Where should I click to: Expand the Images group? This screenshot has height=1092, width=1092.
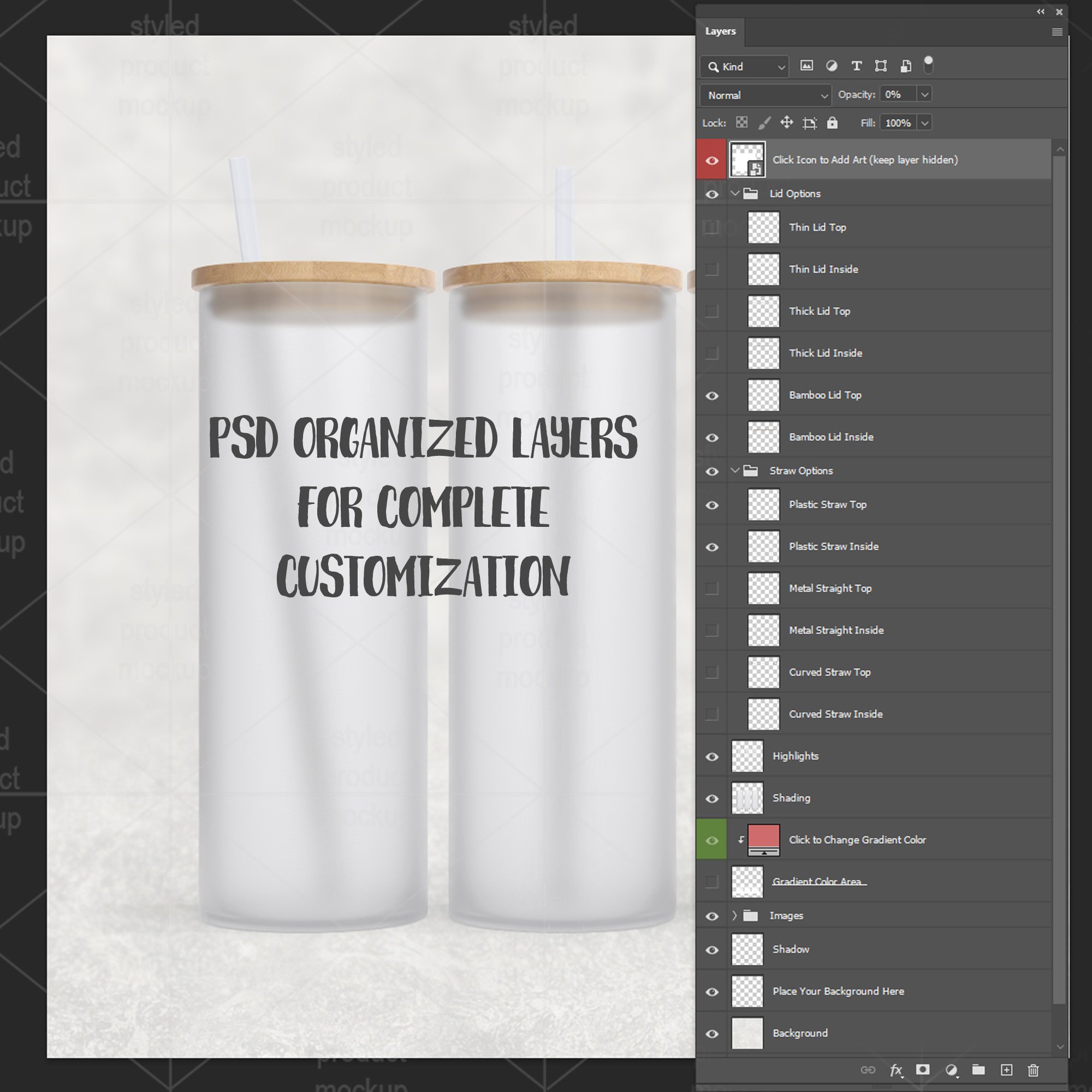coord(735,915)
